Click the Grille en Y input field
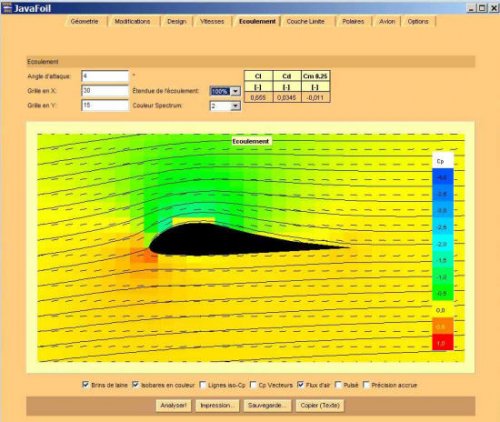The image size is (500, 422). coord(105,105)
